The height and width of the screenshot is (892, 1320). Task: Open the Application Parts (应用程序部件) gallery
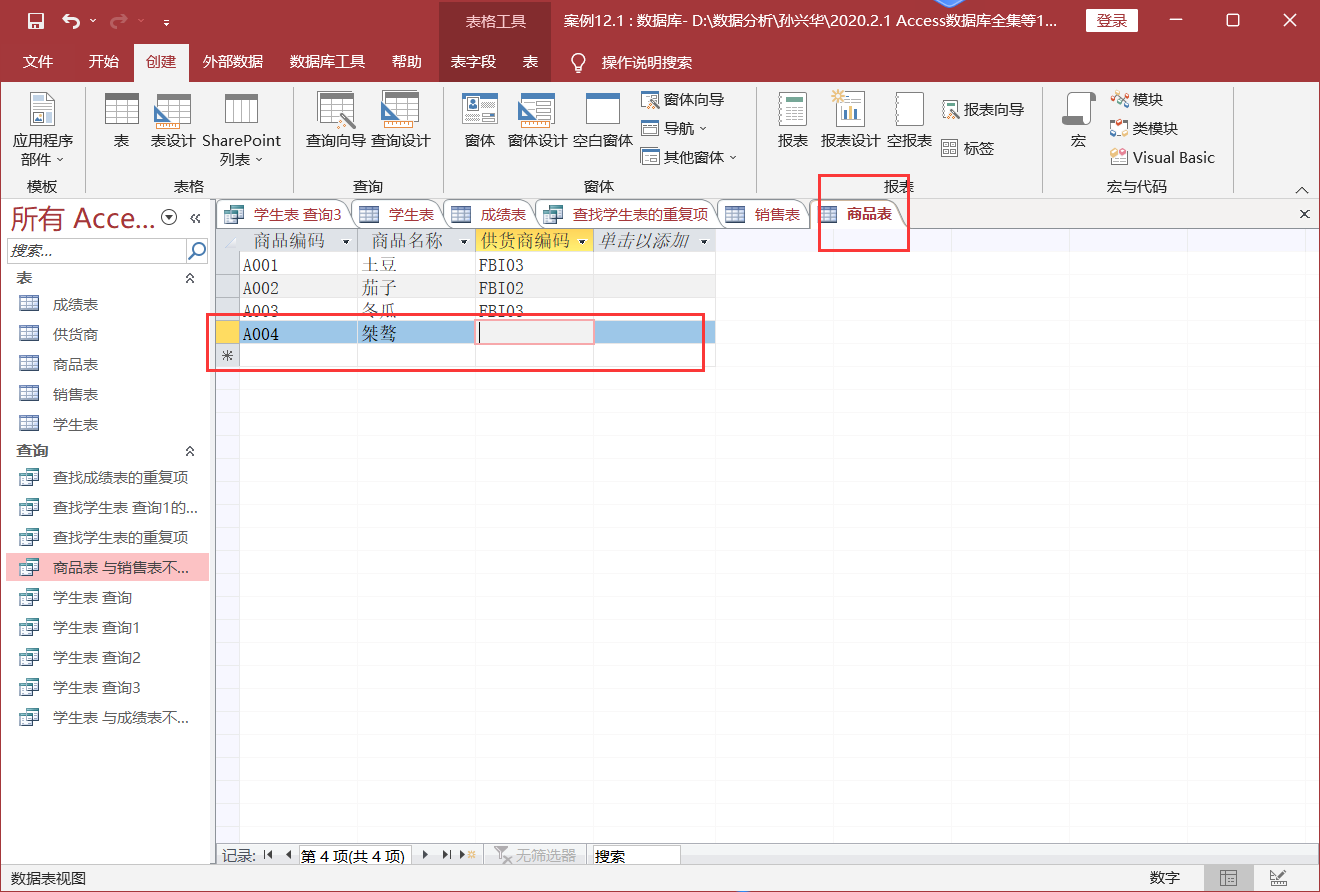pyautogui.click(x=42, y=130)
